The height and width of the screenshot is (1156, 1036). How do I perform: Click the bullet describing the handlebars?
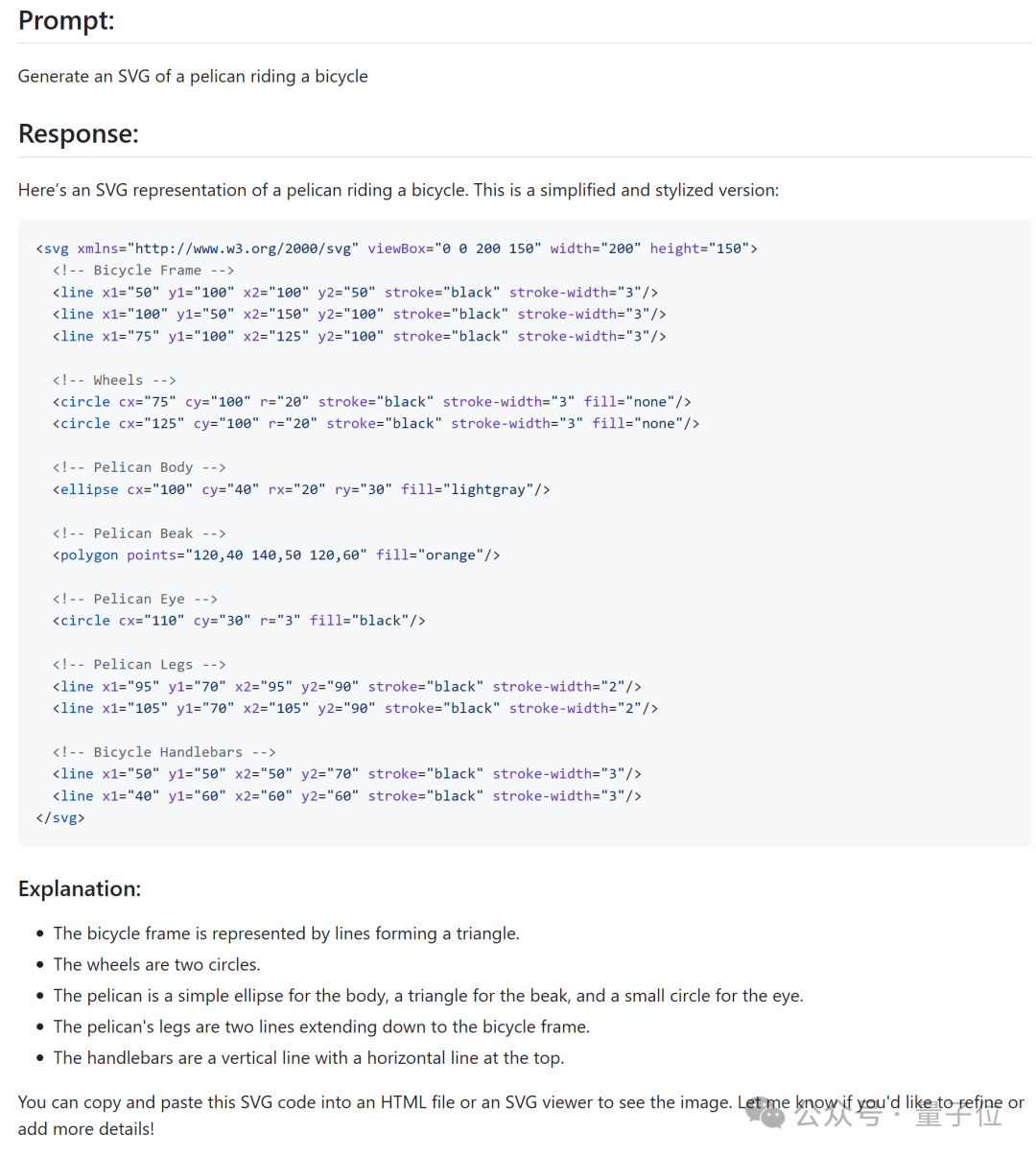coord(308,1057)
